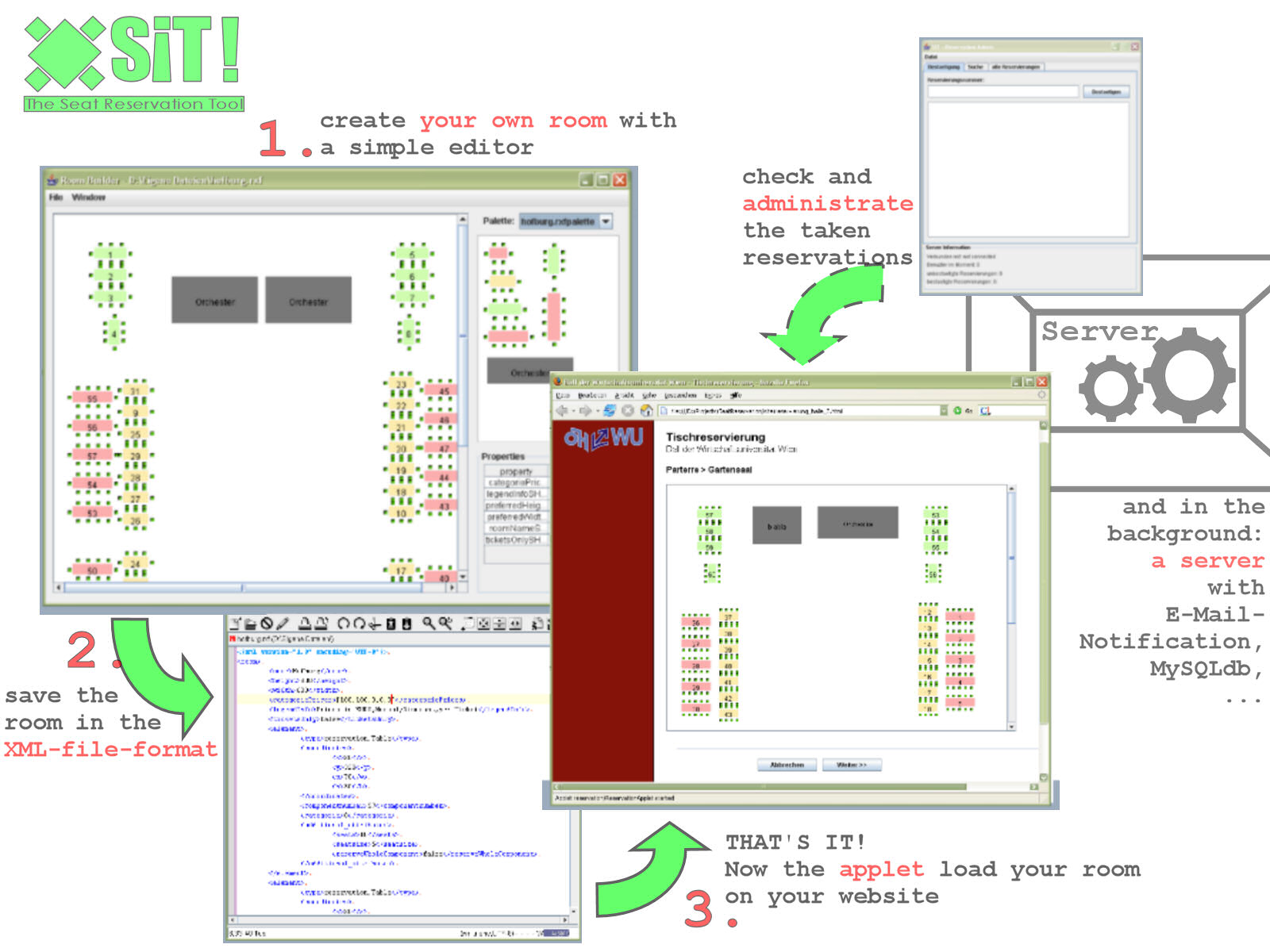This screenshot has width=1270, height=952.
Task: Click the redo icon in the XML editor toolbar
Action: point(358,624)
